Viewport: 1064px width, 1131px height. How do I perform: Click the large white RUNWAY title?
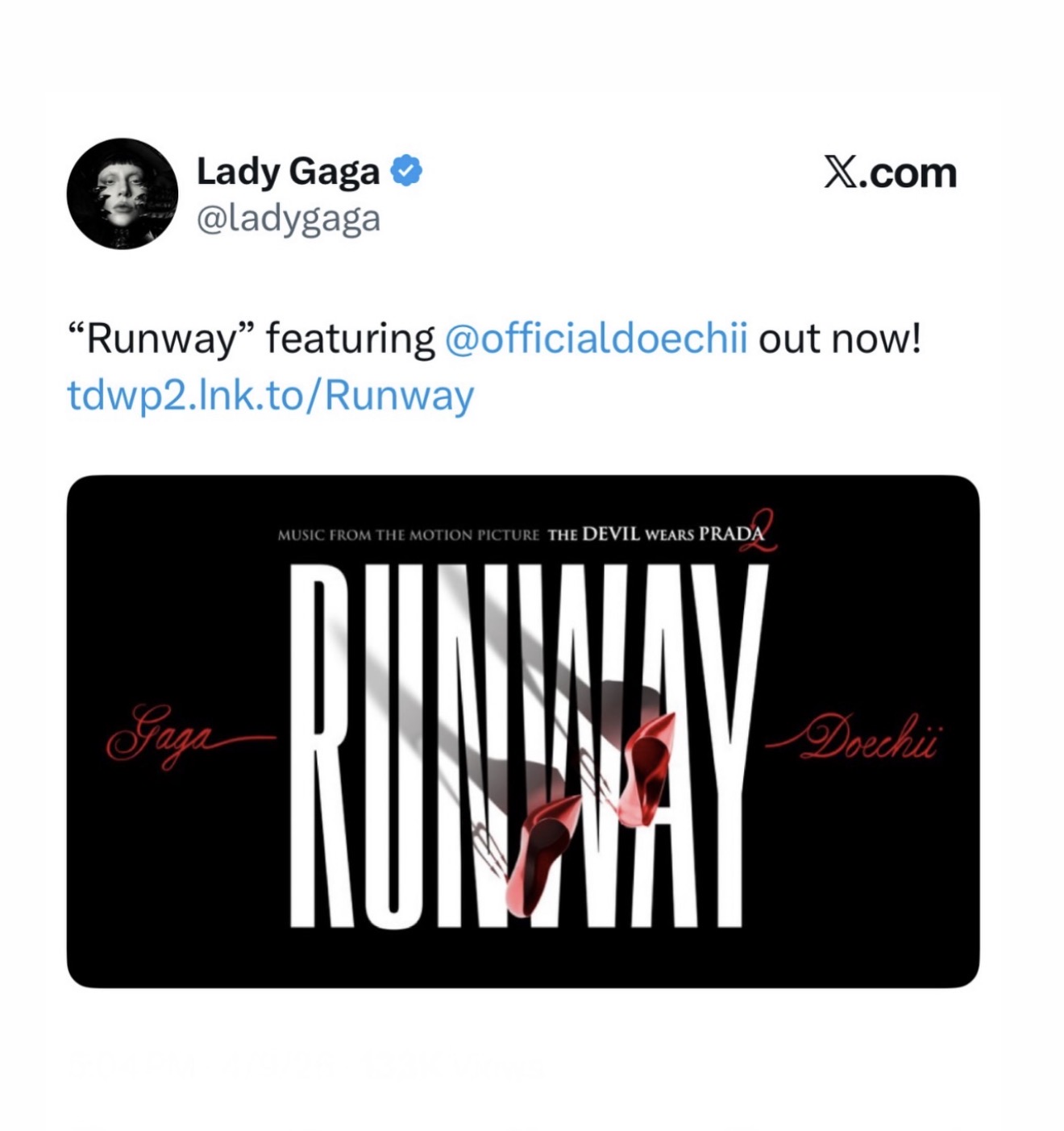[530, 745]
